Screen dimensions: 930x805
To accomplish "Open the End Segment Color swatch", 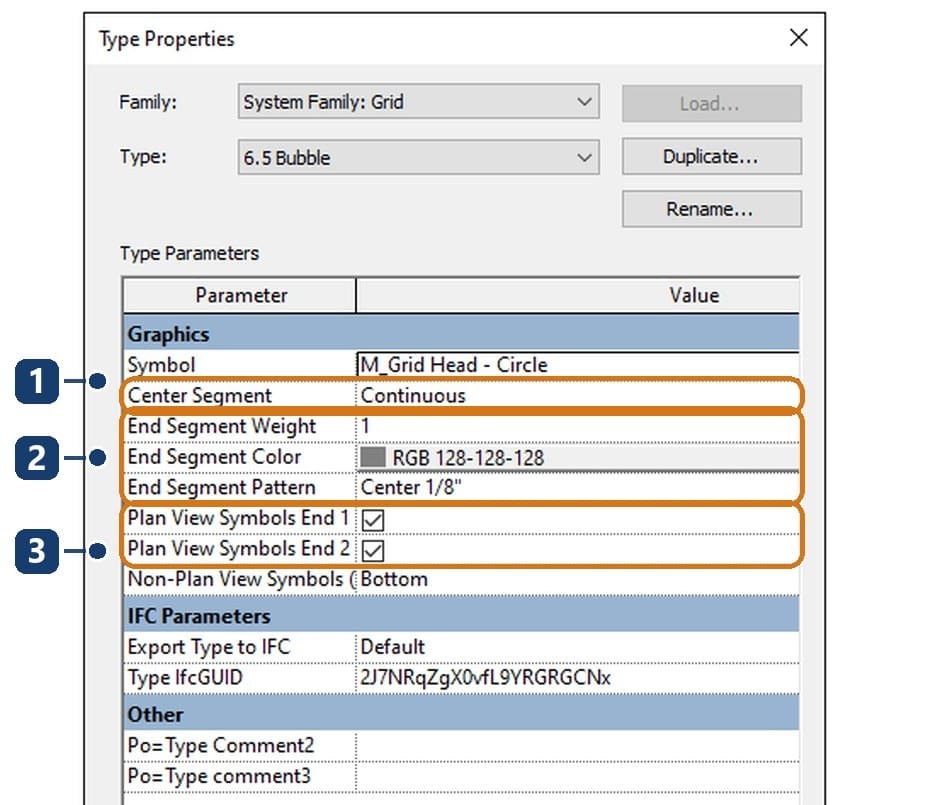I will [x=373, y=457].
